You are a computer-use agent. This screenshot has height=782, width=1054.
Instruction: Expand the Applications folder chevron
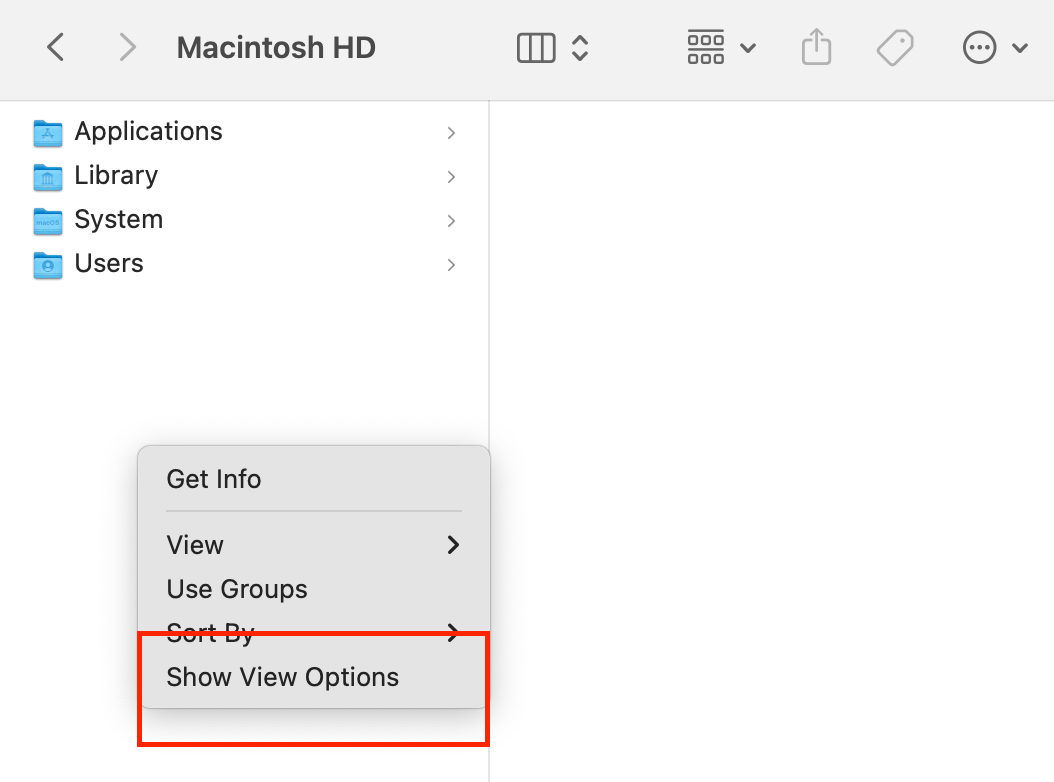[x=452, y=133]
